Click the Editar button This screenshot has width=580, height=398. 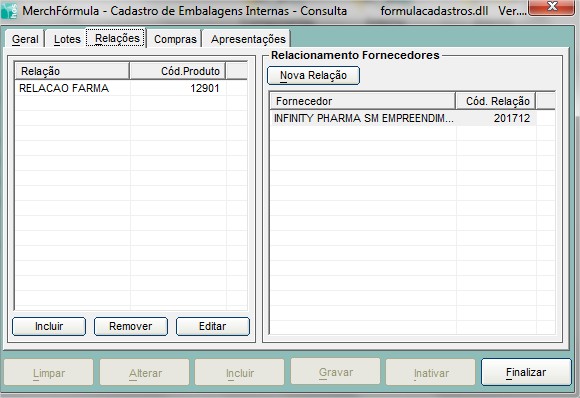(x=213, y=326)
